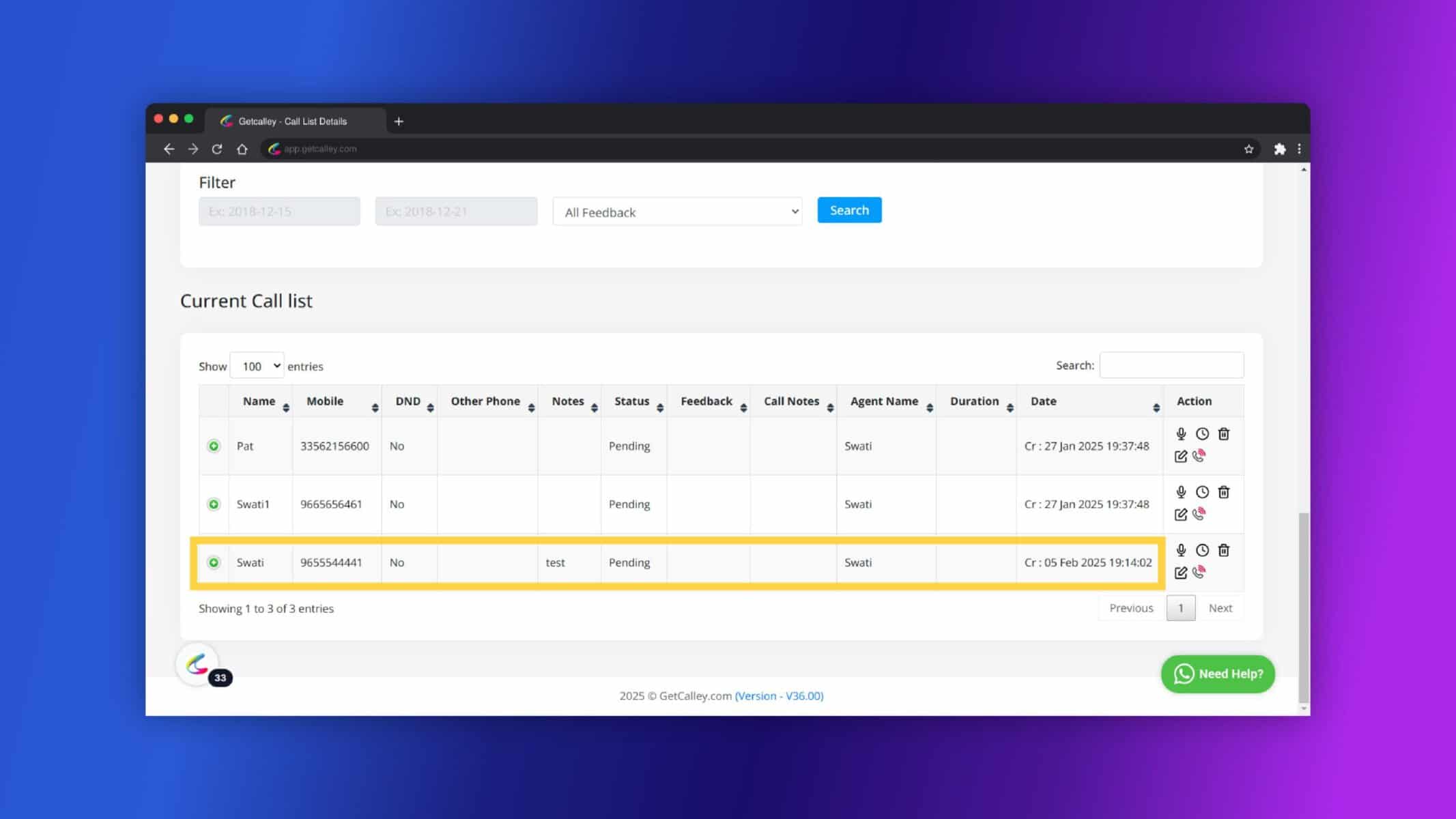Click the delete trash icon for Swati1
The width and height of the screenshot is (1456, 819).
[1224, 492]
